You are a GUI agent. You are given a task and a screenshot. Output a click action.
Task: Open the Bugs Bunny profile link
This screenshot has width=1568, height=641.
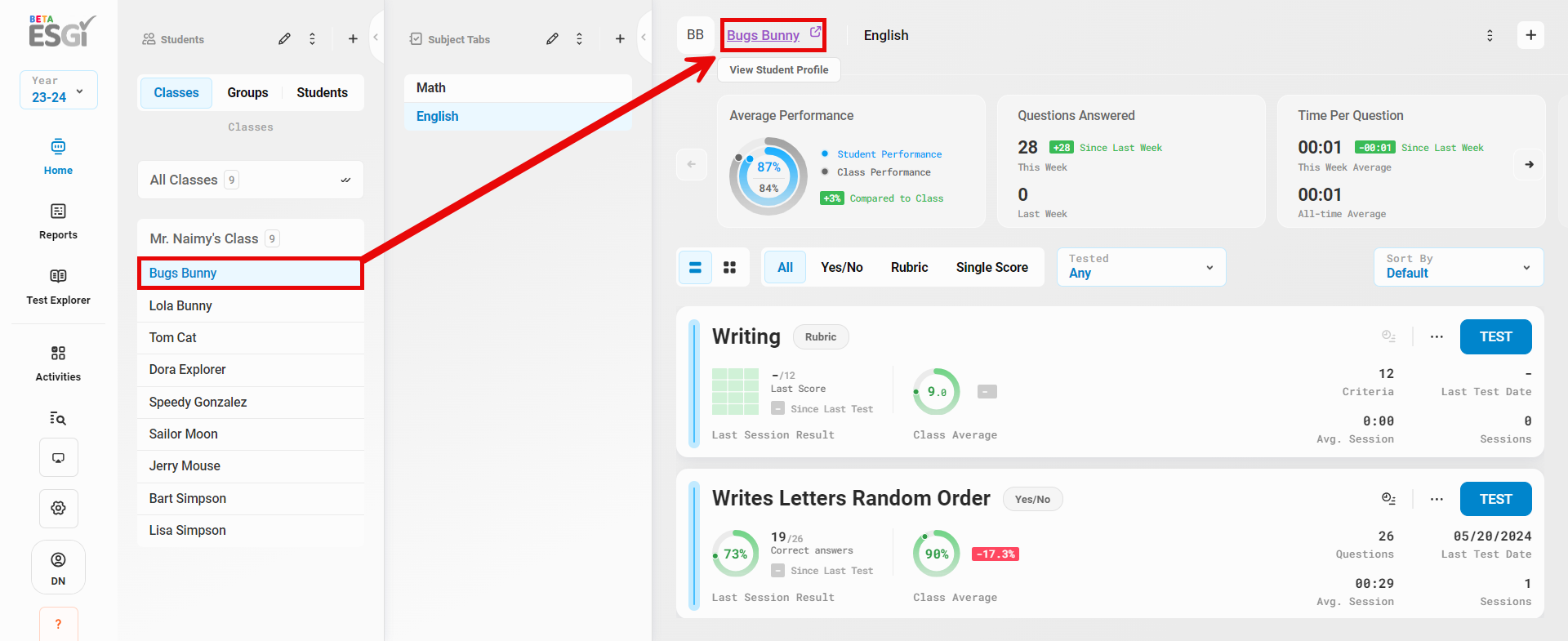tap(763, 35)
